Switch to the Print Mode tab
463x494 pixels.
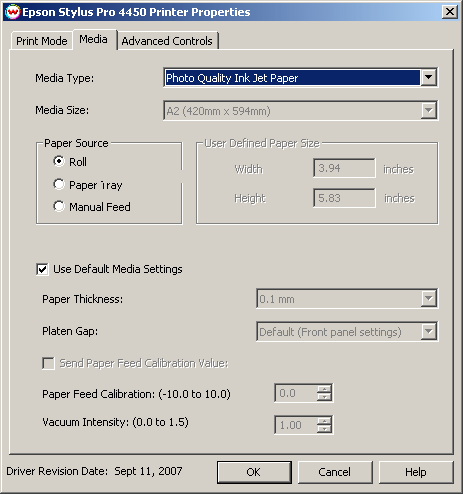tap(42, 41)
